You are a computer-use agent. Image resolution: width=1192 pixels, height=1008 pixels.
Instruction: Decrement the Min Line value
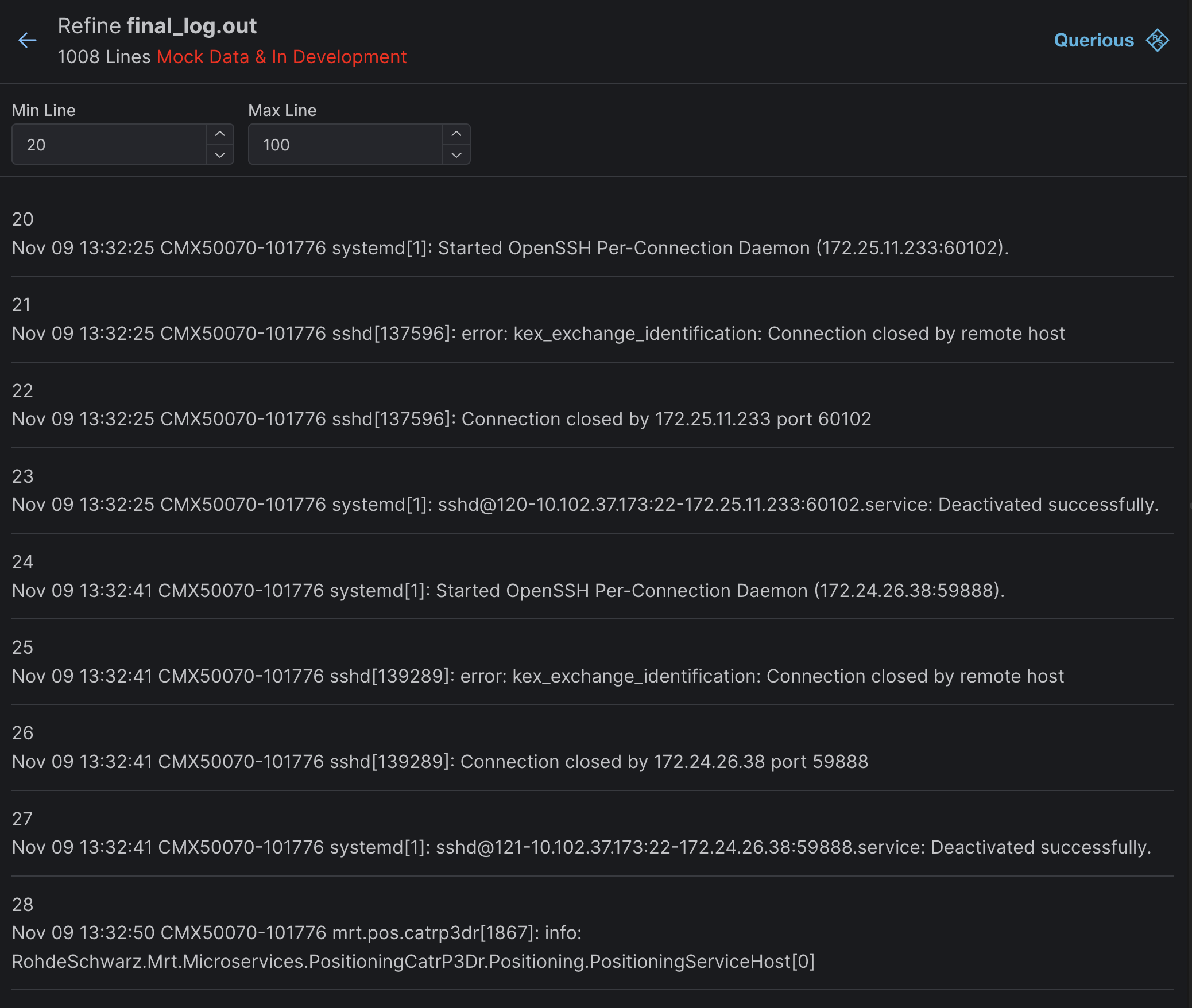click(219, 154)
